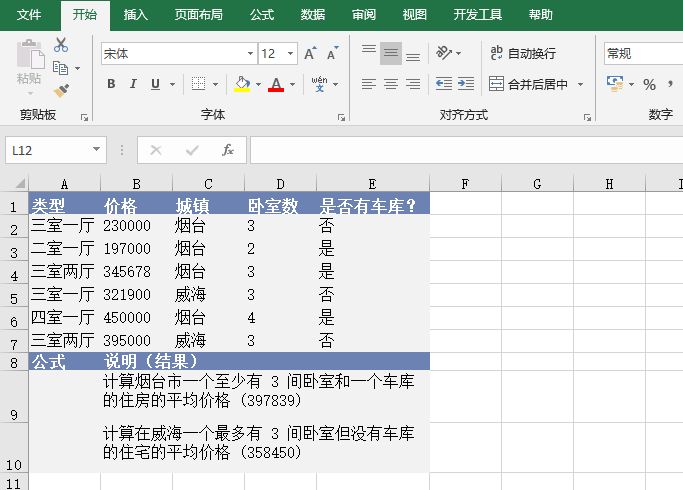The width and height of the screenshot is (683, 490).
Task: Click the Insert Function fx icon
Action: (x=228, y=150)
